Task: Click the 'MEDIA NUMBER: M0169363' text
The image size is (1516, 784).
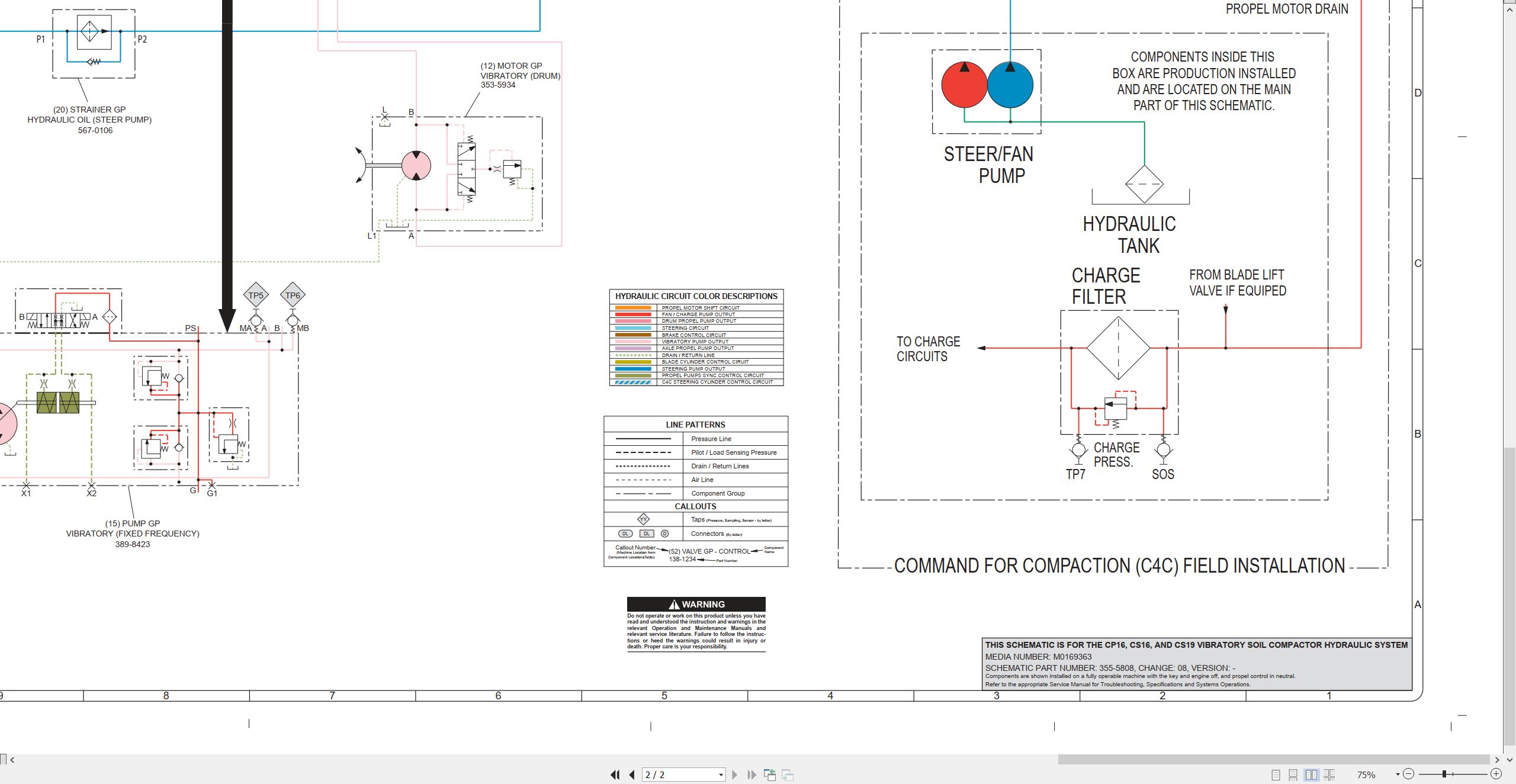Action: 1038,657
